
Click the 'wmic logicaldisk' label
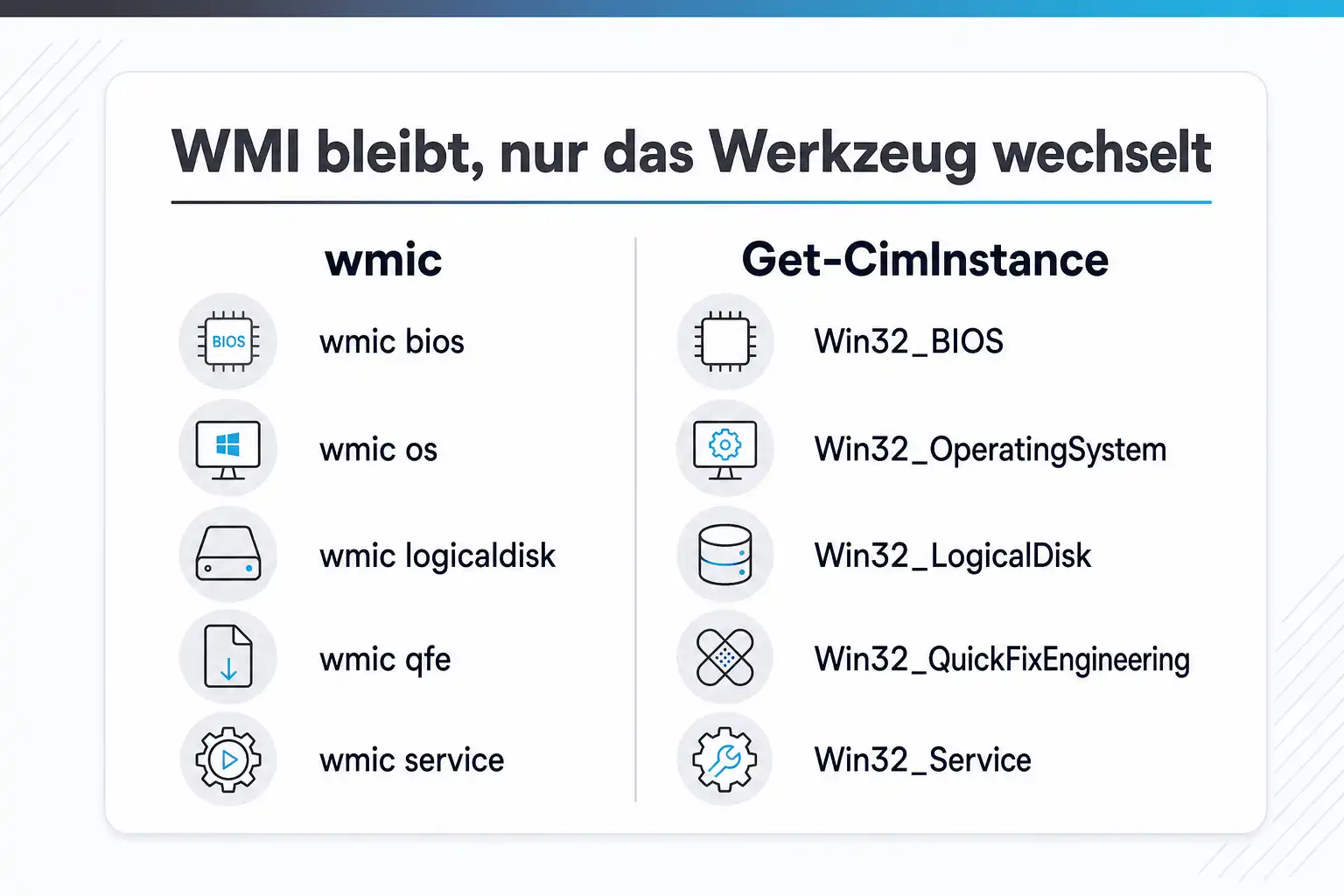tap(437, 556)
